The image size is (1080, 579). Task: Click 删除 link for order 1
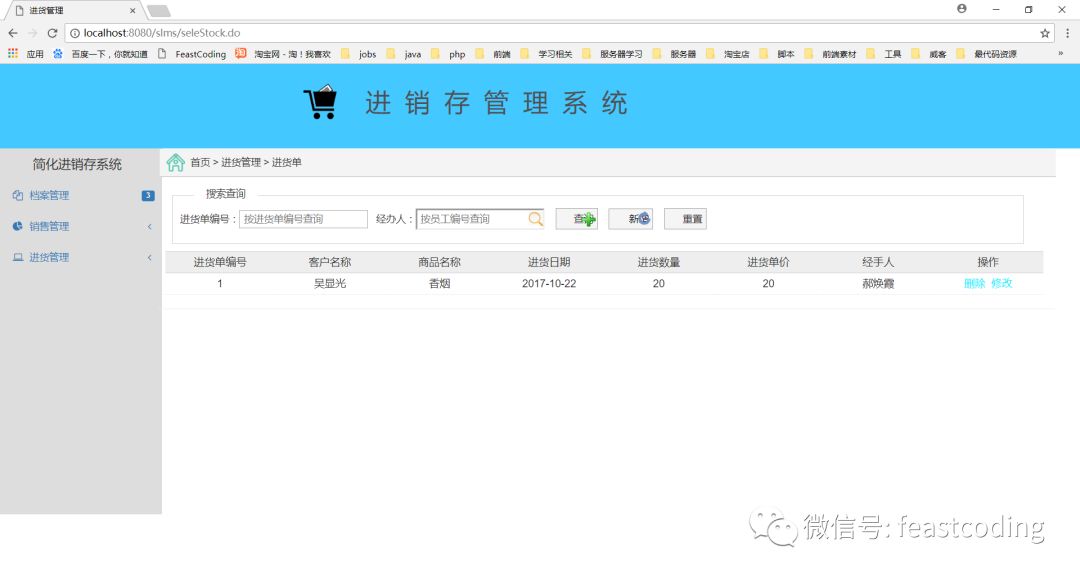(974, 283)
